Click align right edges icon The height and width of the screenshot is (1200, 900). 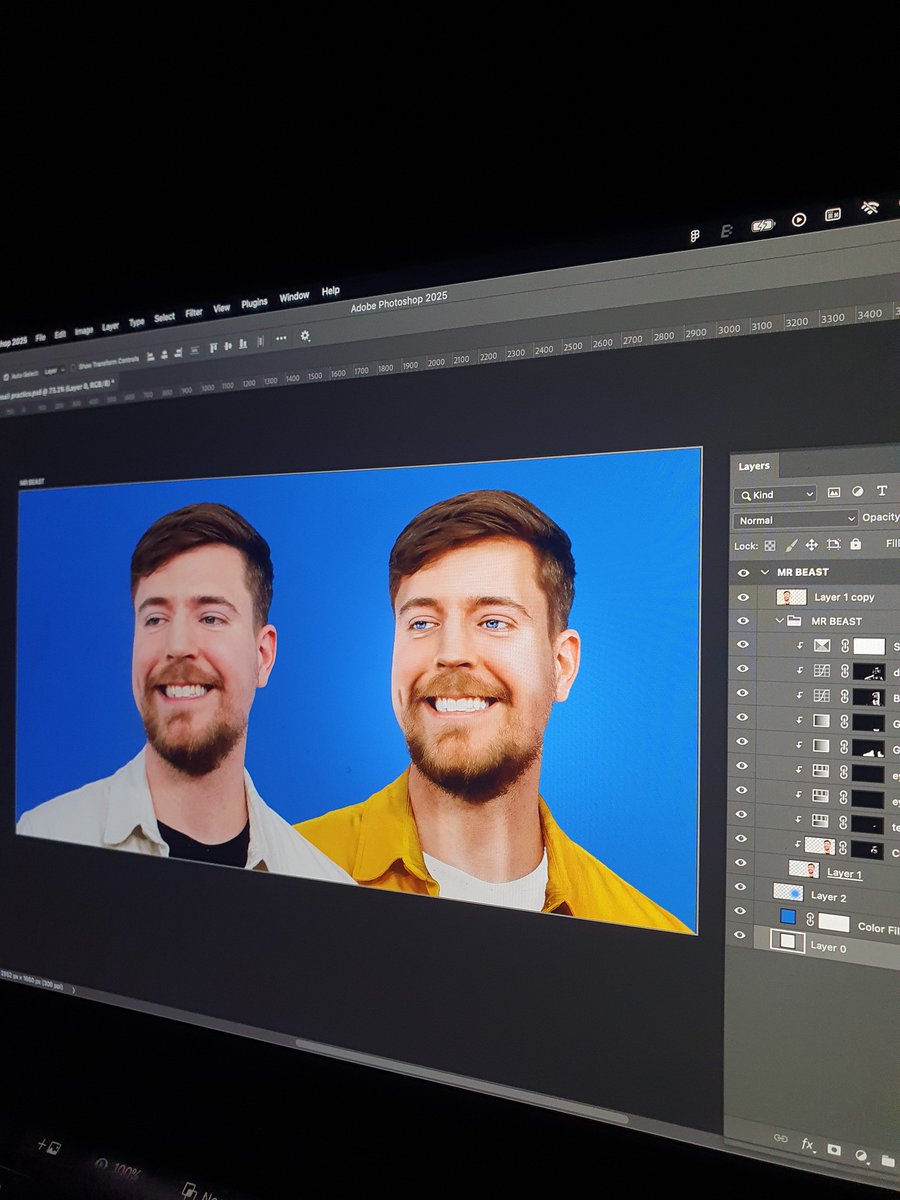coord(178,353)
